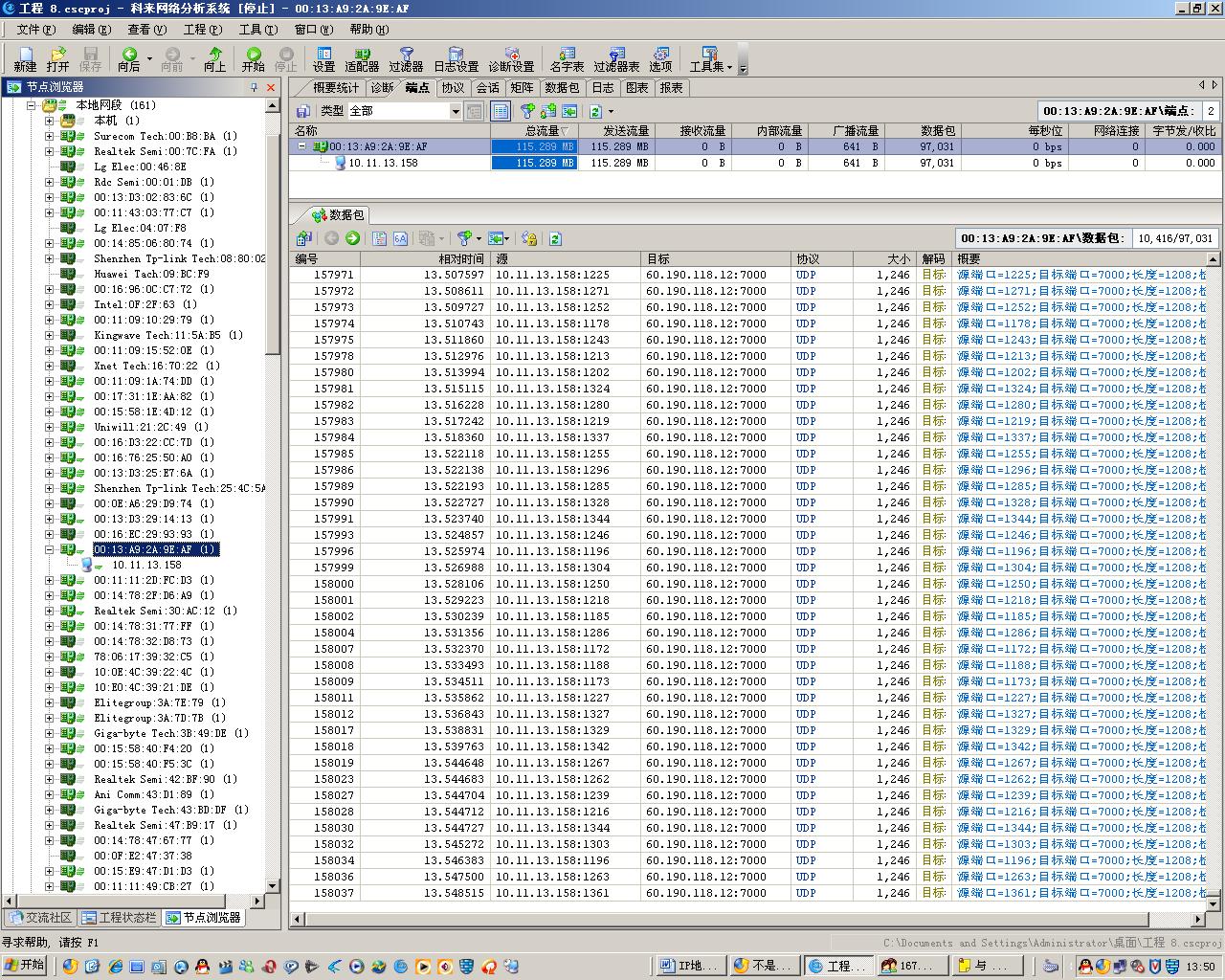Toggle the detail list view button beside 类型
1225x980 pixels.
[x=501, y=111]
